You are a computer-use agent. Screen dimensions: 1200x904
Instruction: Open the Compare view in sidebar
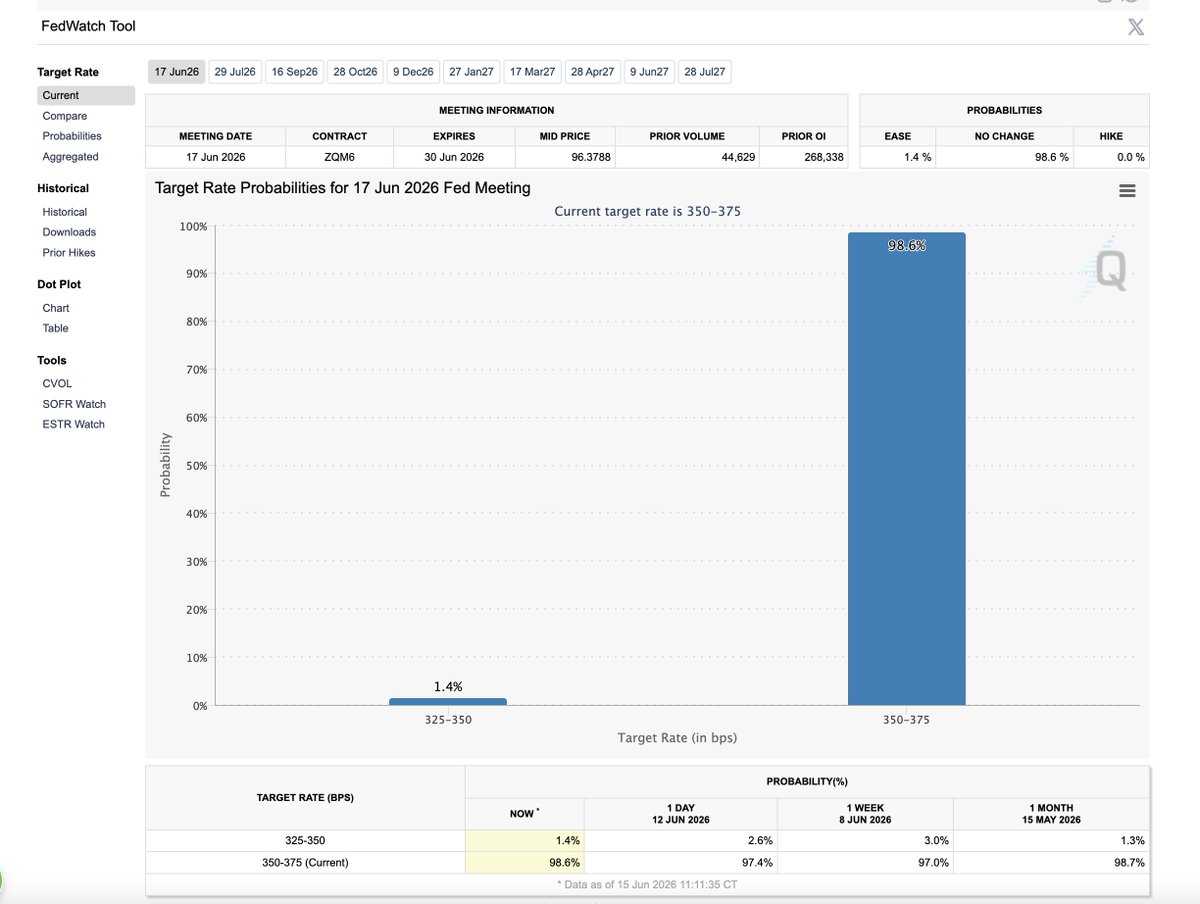[x=64, y=116]
